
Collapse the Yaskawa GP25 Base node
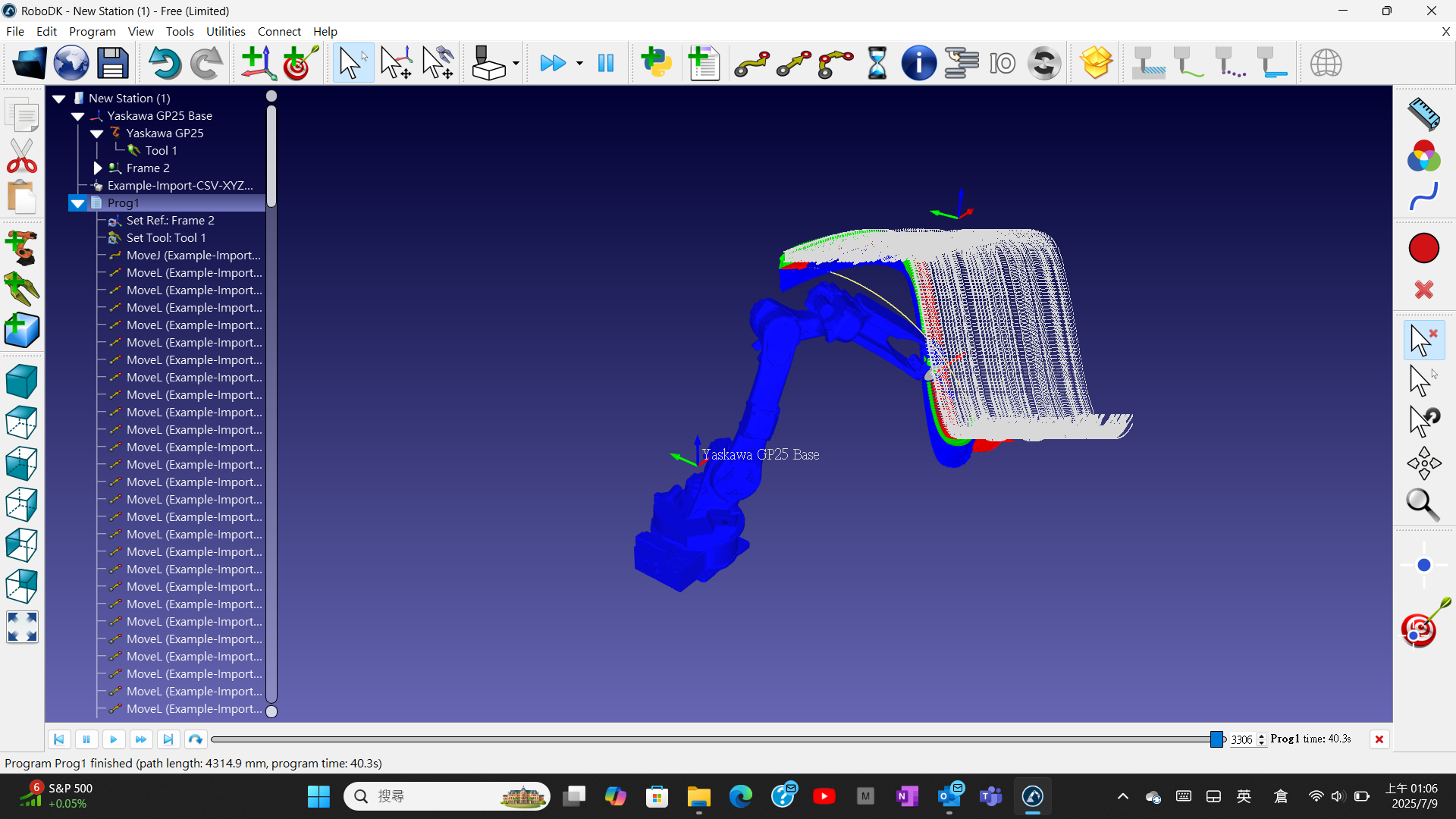[x=78, y=116]
